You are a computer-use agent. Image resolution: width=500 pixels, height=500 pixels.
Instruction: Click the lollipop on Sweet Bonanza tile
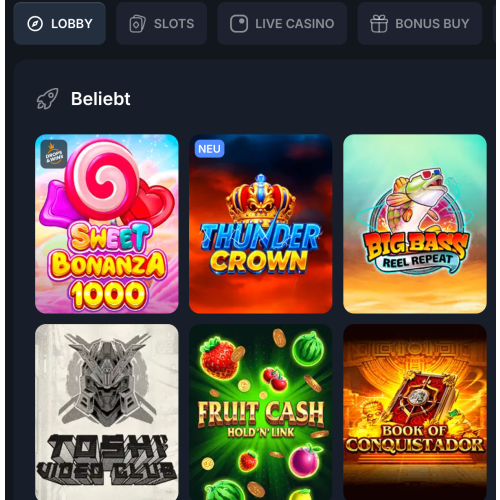[102, 180]
